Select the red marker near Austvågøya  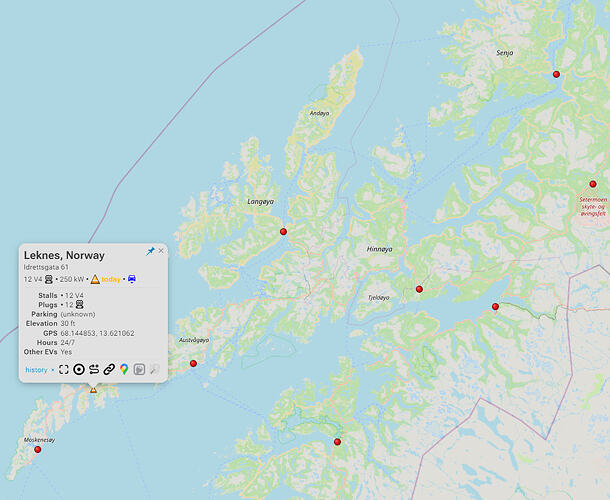point(193,363)
